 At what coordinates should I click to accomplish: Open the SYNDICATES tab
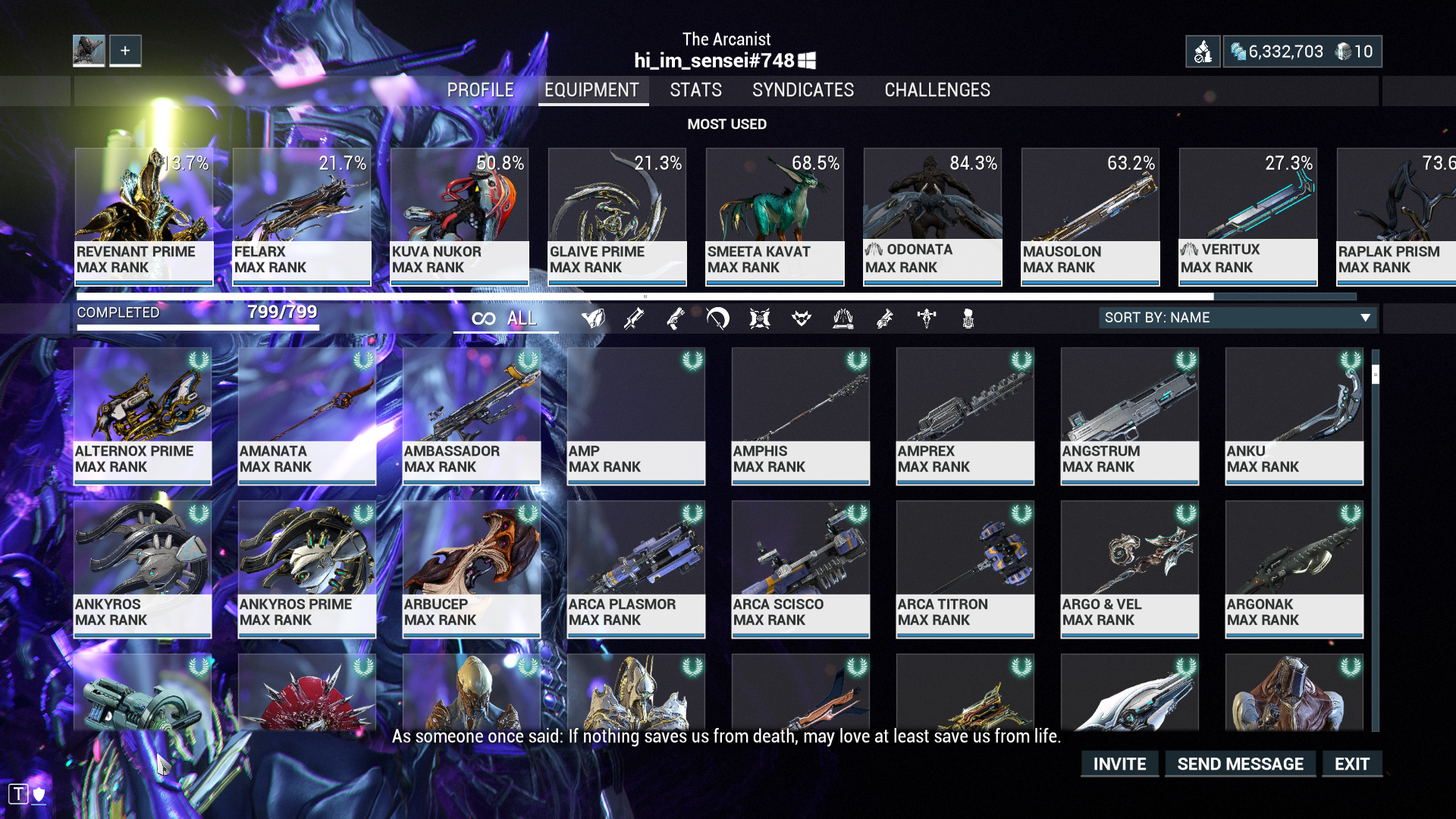click(x=803, y=90)
